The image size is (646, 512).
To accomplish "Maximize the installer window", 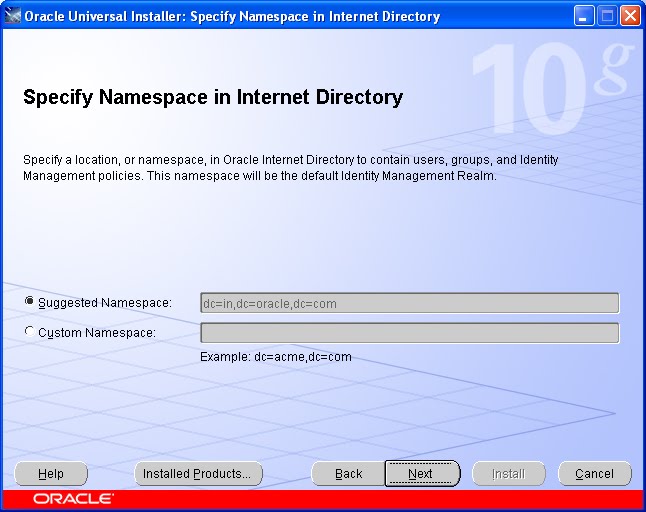I will click(x=607, y=16).
